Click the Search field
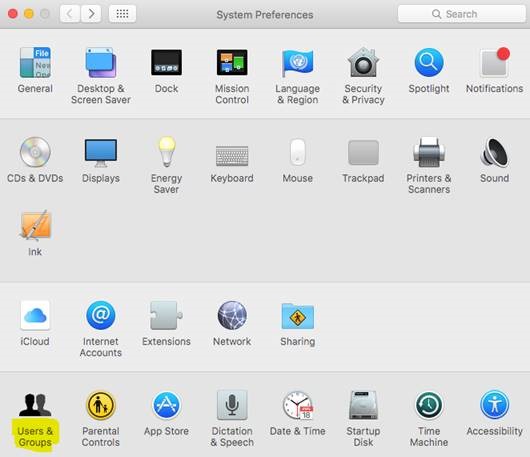The height and width of the screenshot is (457, 530). point(462,14)
